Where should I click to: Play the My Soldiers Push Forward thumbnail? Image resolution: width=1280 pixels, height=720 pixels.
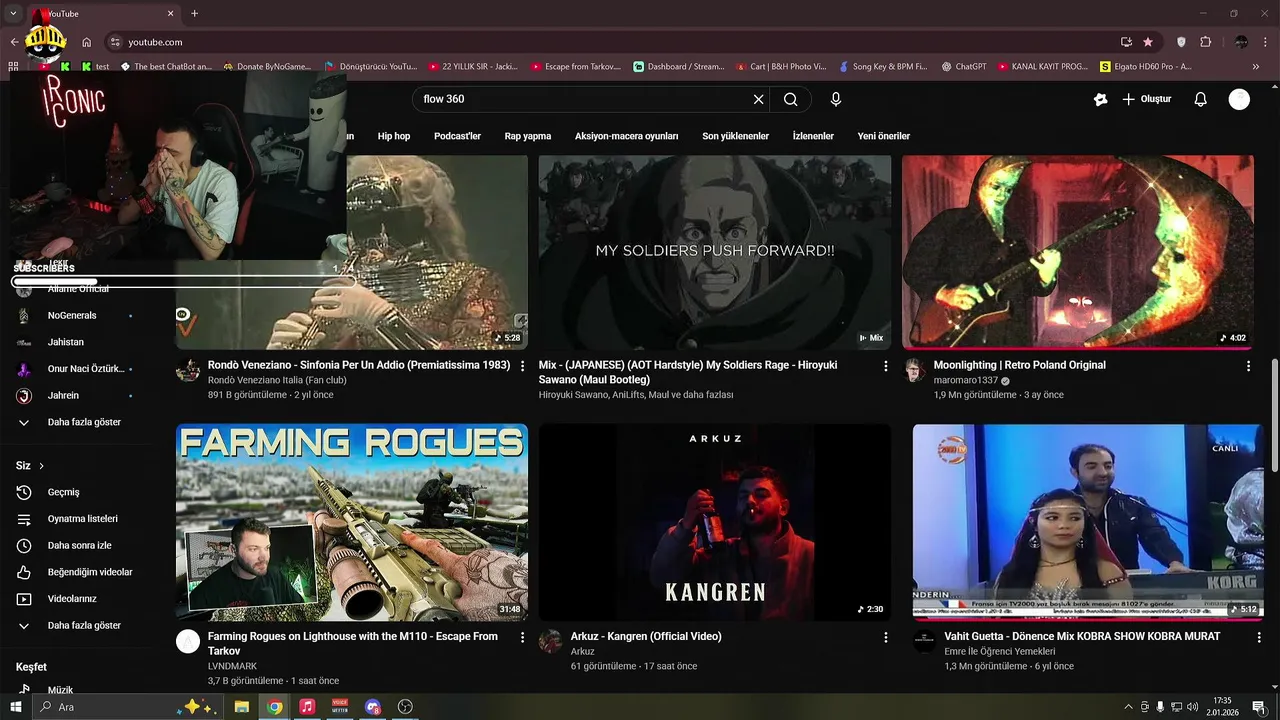715,252
